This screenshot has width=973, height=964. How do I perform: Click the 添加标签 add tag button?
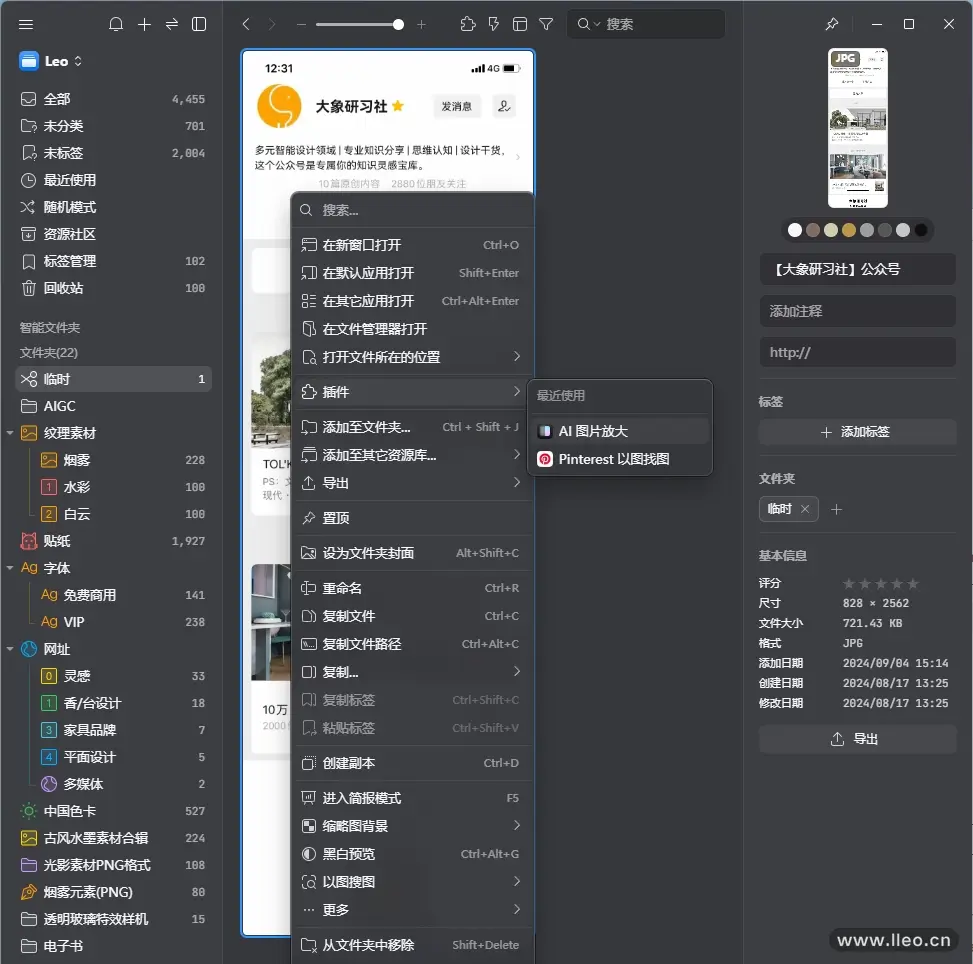[x=857, y=429]
